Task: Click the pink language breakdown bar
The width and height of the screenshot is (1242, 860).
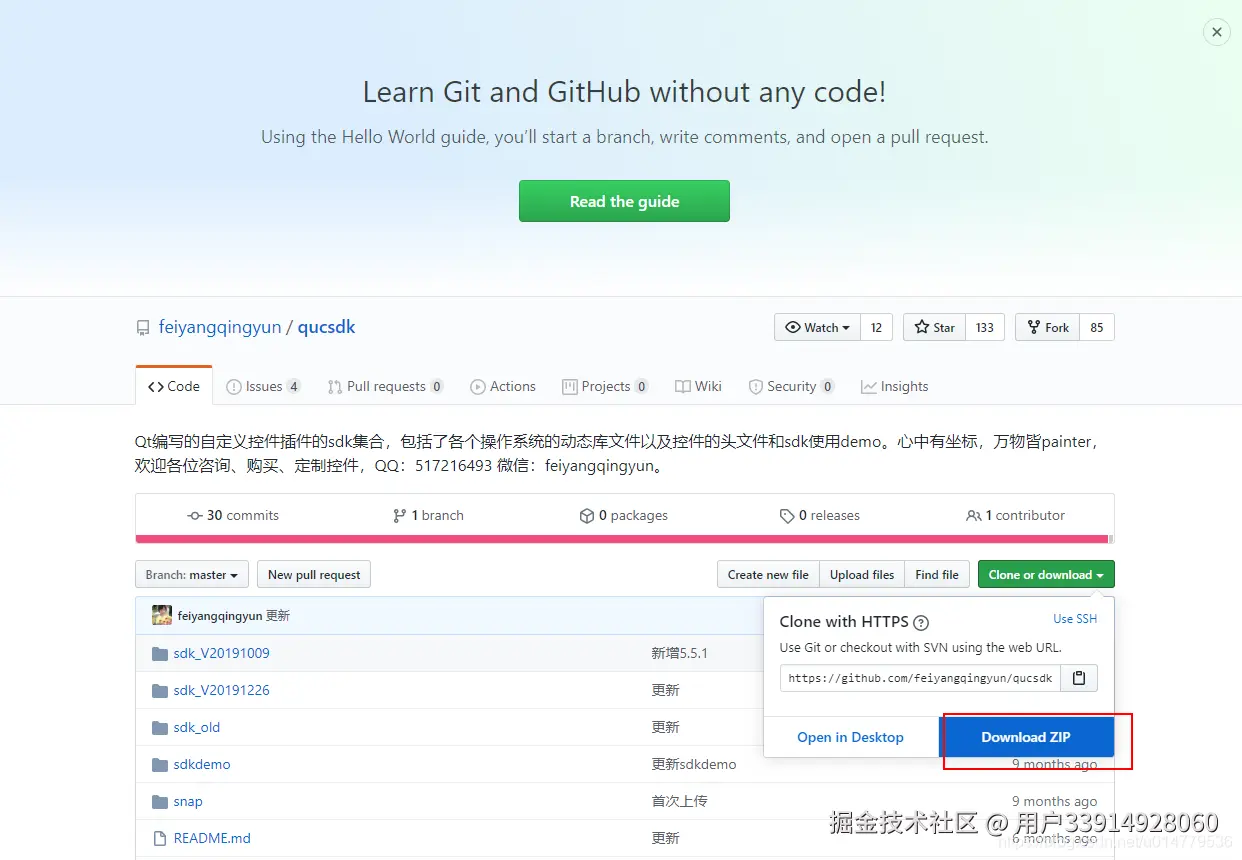Action: click(622, 539)
